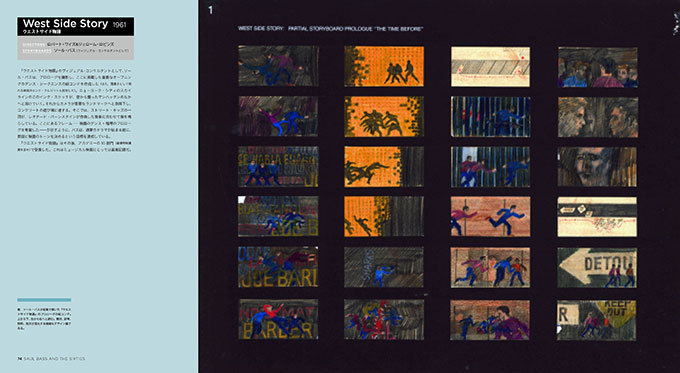This screenshot has height=373, width=680.
Task: Open the red and blue brawl frame
Action: [384, 319]
